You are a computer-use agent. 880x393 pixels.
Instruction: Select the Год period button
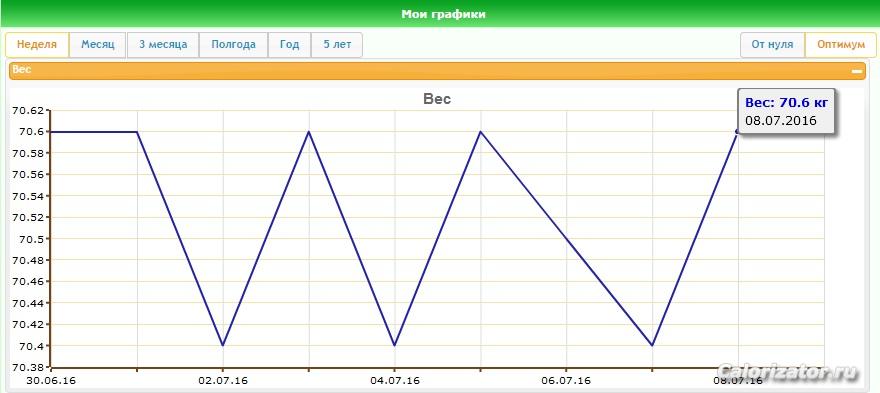(x=289, y=45)
